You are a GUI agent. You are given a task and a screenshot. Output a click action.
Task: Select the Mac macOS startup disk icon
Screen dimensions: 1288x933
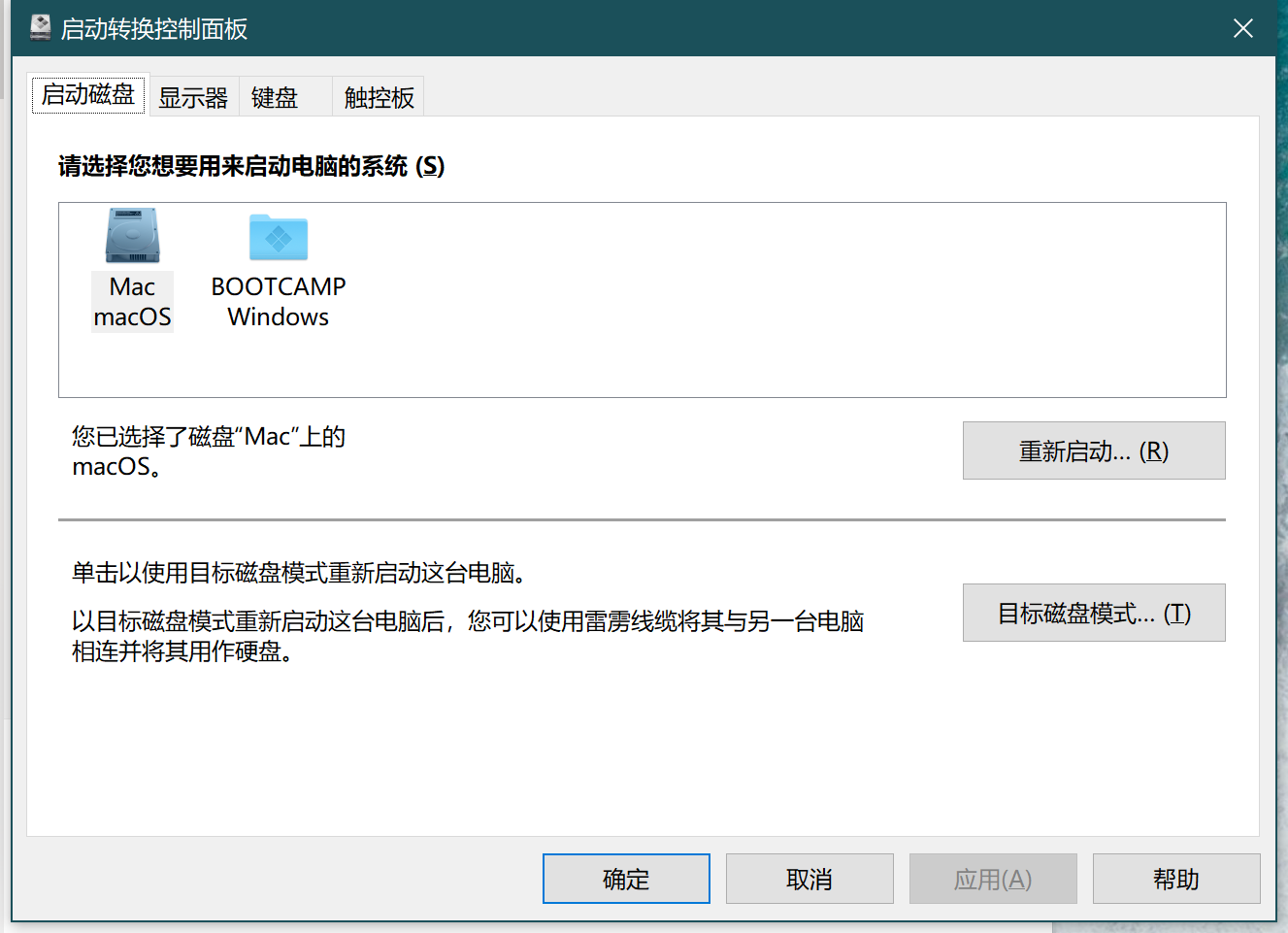tap(132, 235)
